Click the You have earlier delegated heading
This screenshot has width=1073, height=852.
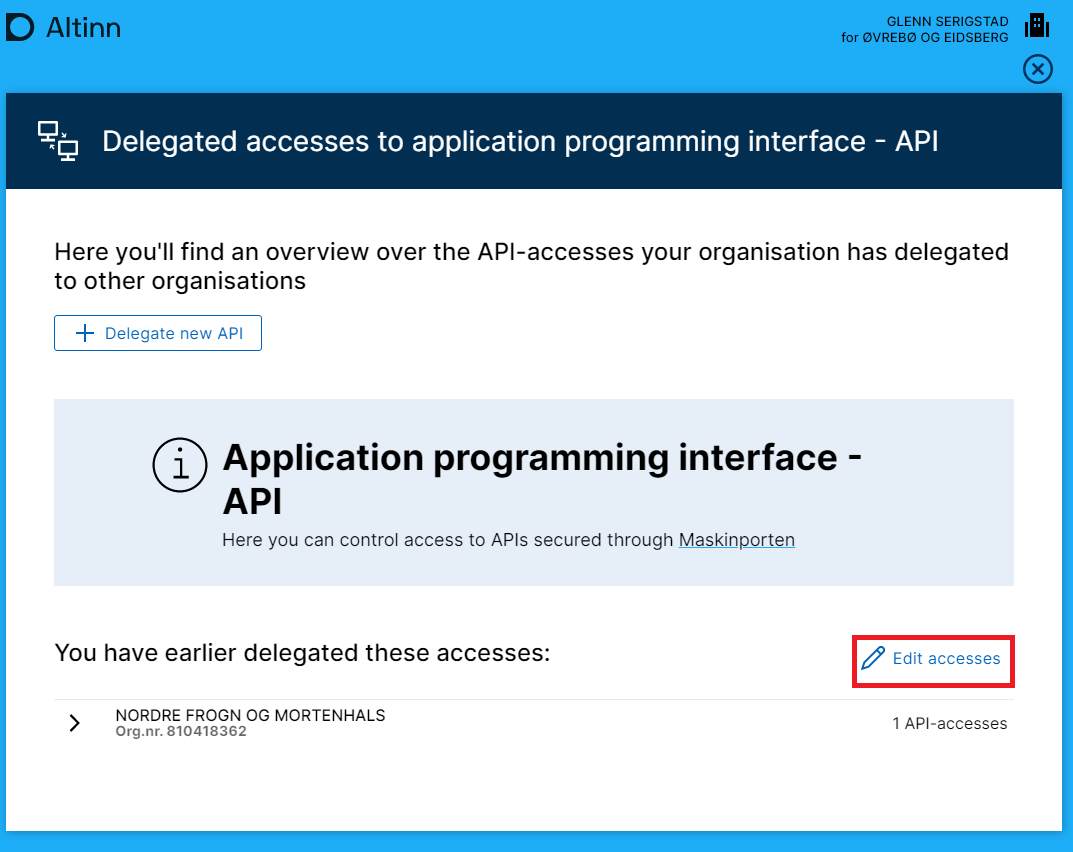click(302, 653)
